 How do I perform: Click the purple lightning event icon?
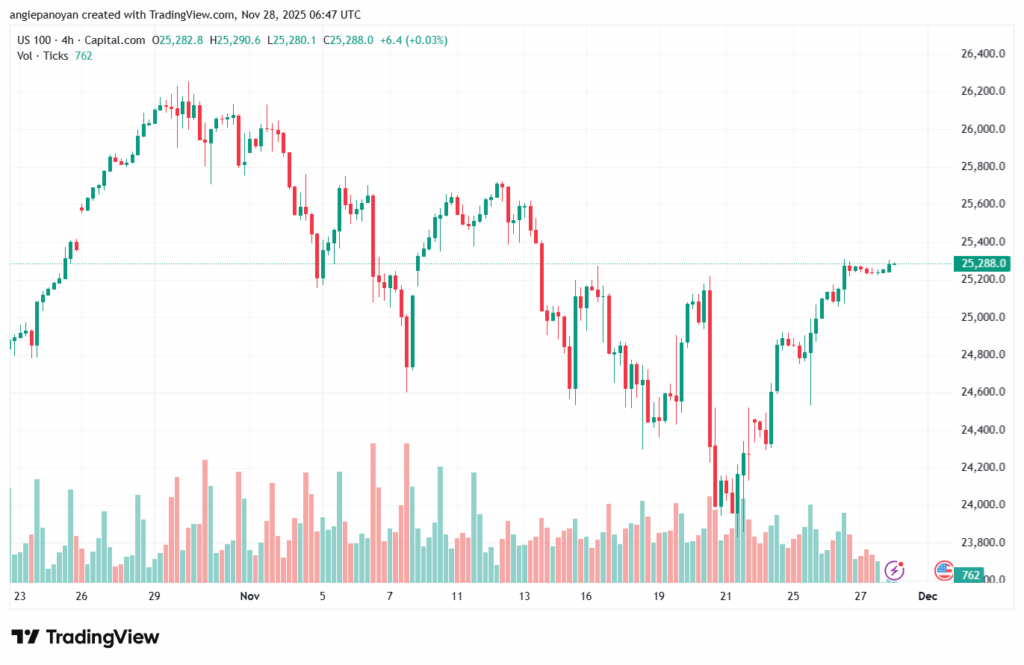click(x=895, y=570)
